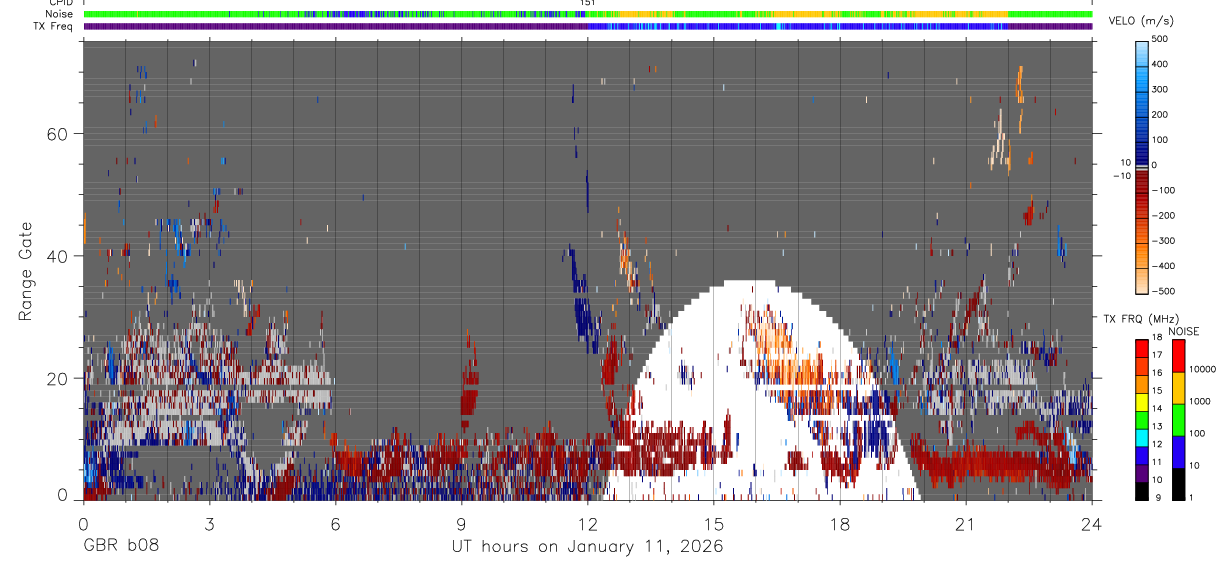Click the TX Freq row label at top left
Screen dimensions: 1228x567
pos(53,26)
